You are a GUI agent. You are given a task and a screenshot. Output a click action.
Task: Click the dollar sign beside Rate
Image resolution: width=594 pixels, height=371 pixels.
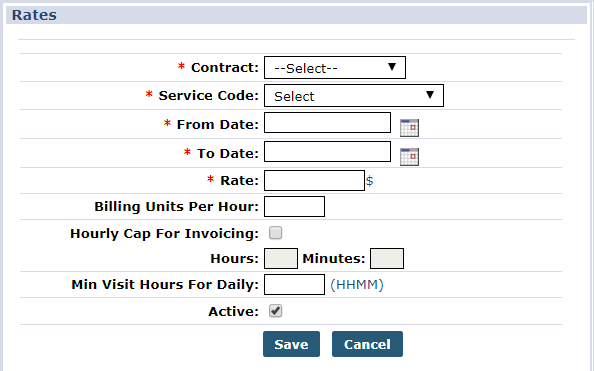[x=369, y=181]
